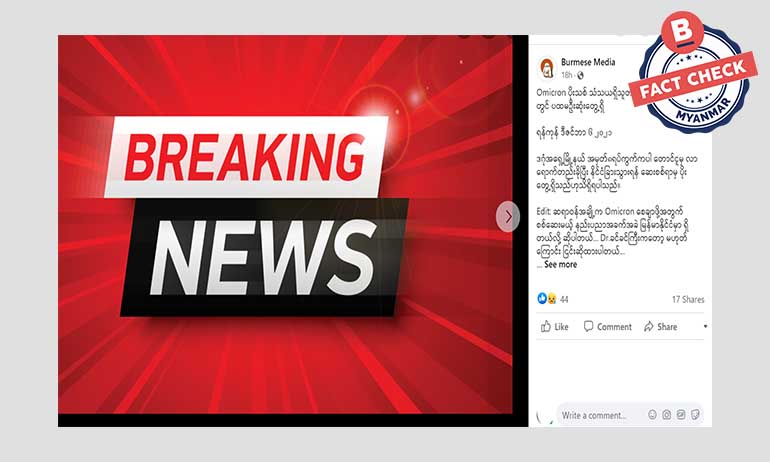Click the Breaking News image

pos(285,224)
